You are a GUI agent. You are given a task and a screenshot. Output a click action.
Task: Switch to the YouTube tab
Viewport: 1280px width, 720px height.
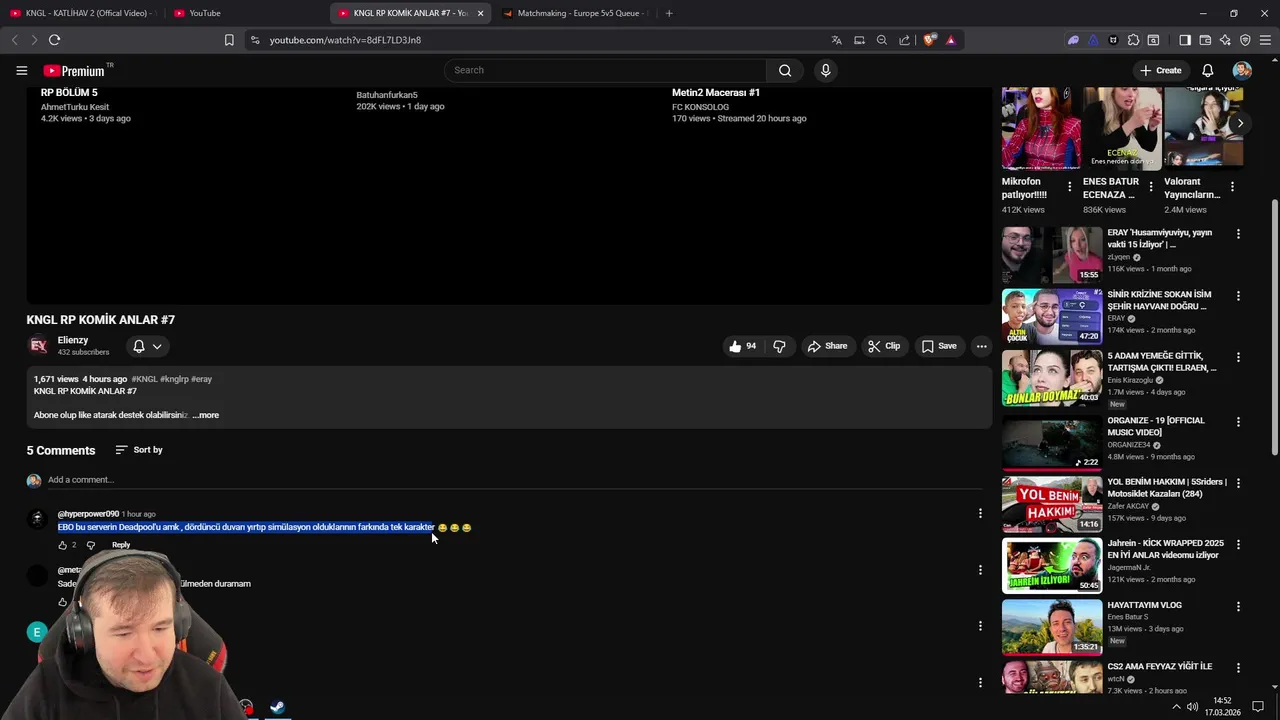pos(243,13)
